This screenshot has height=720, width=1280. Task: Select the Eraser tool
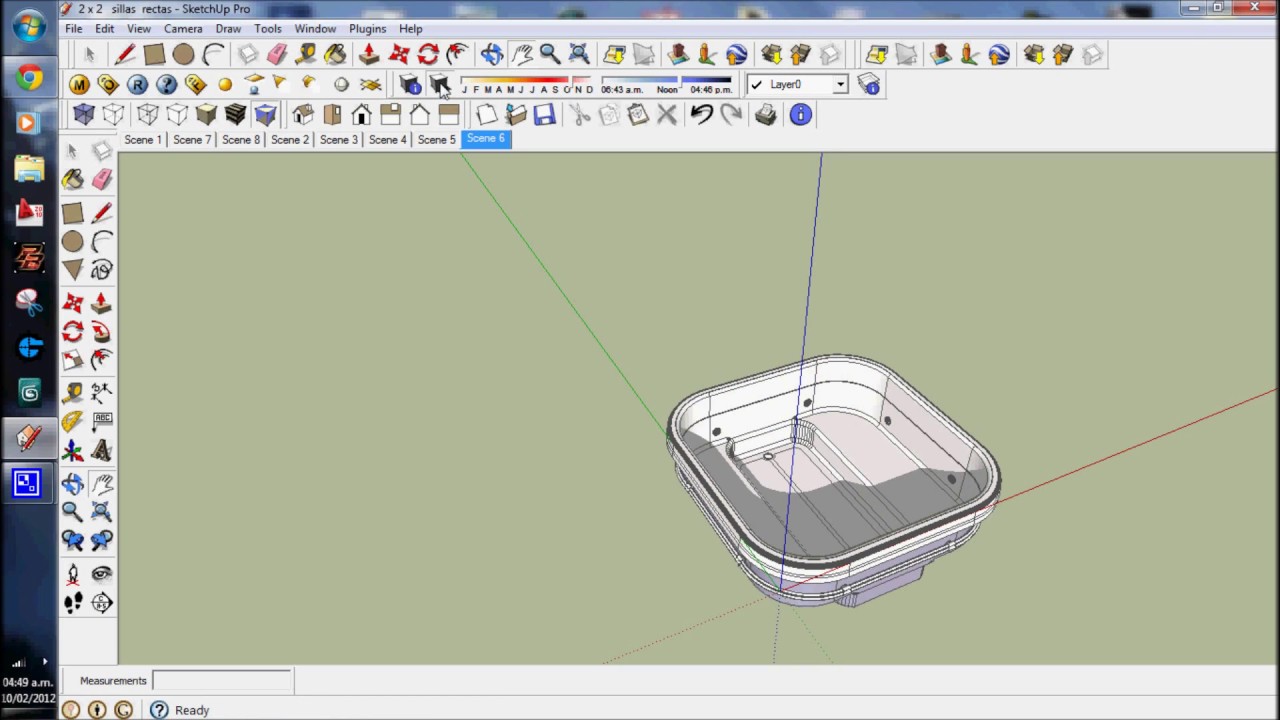click(x=101, y=178)
